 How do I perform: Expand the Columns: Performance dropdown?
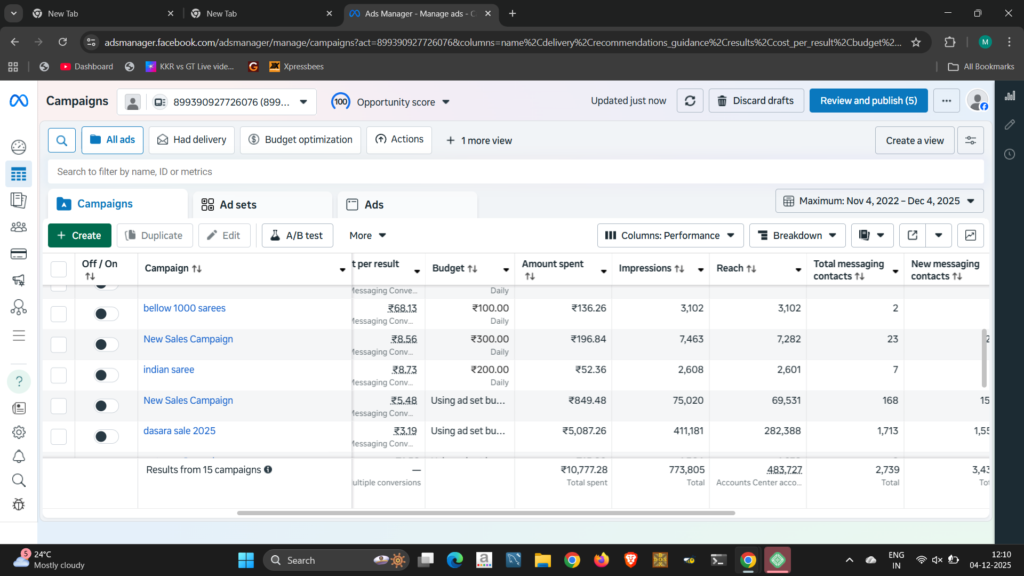click(x=670, y=236)
